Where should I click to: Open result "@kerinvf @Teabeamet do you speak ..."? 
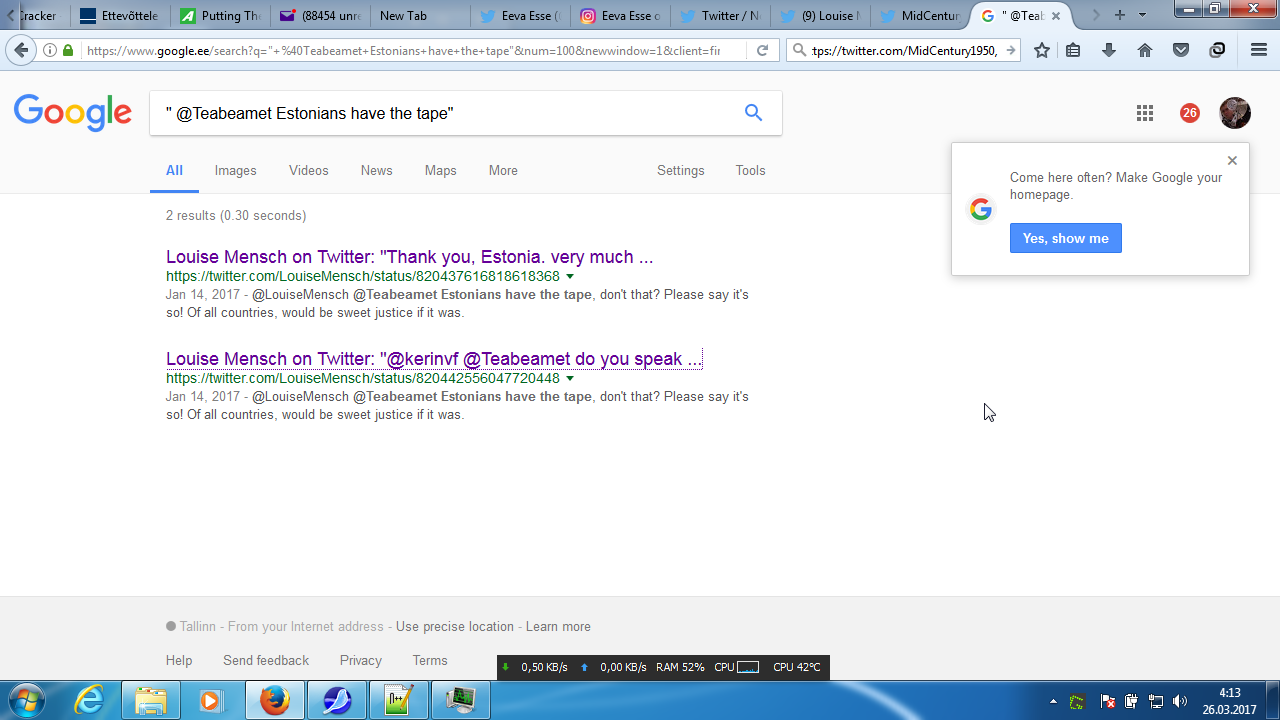(434, 359)
